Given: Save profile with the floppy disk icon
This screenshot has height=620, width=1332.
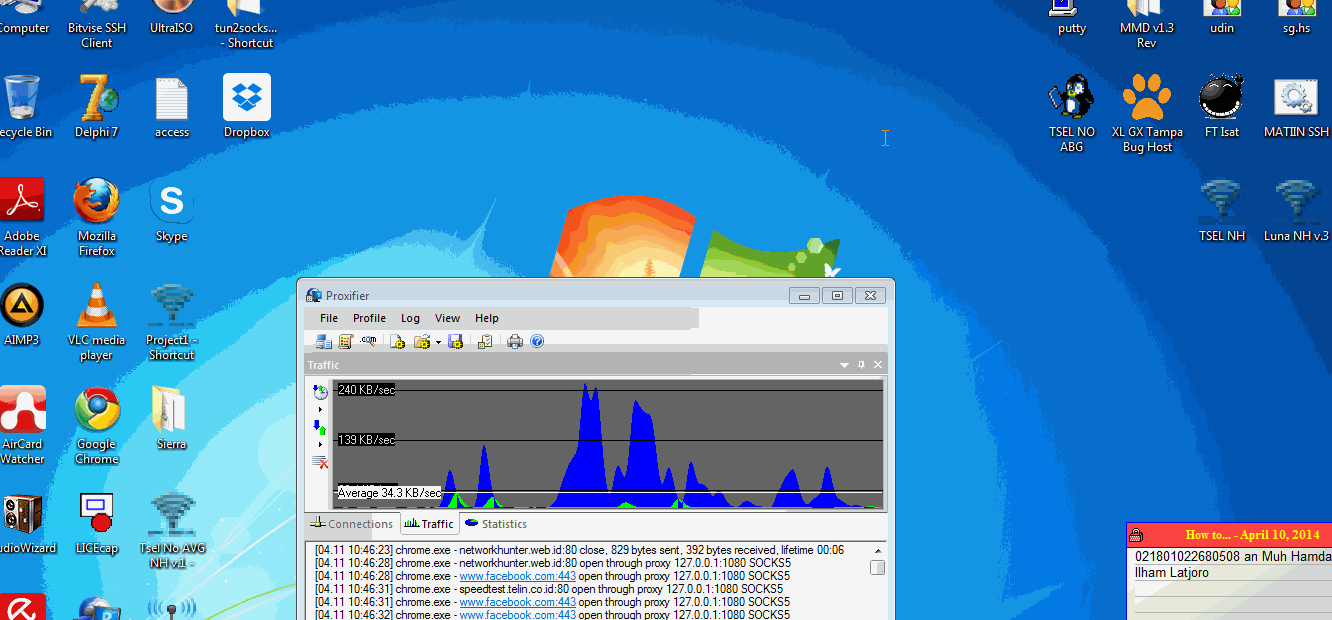Looking at the screenshot, I should [455, 341].
